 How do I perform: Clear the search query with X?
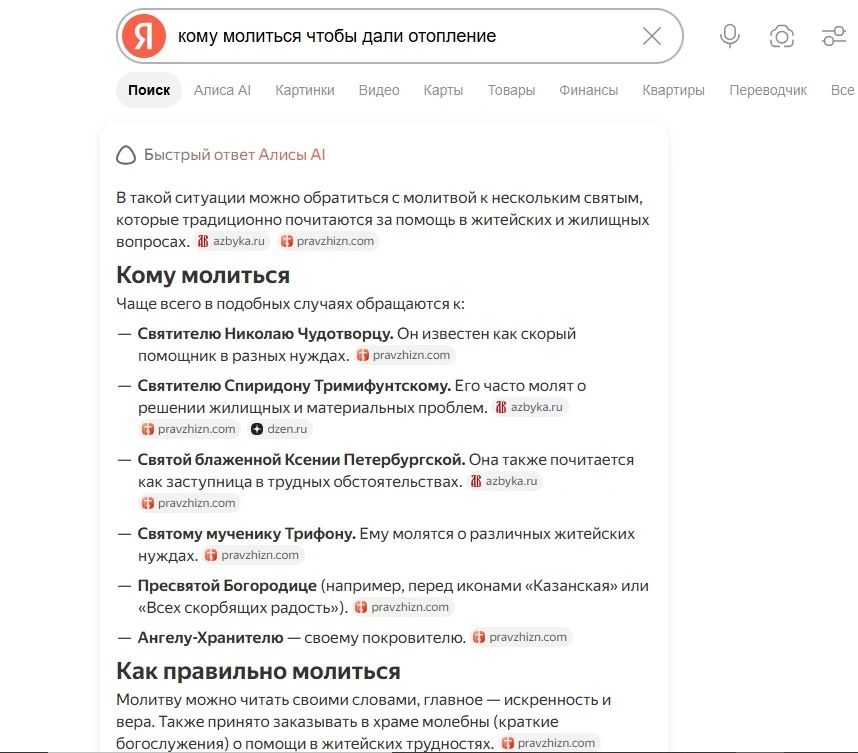(652, 36)
